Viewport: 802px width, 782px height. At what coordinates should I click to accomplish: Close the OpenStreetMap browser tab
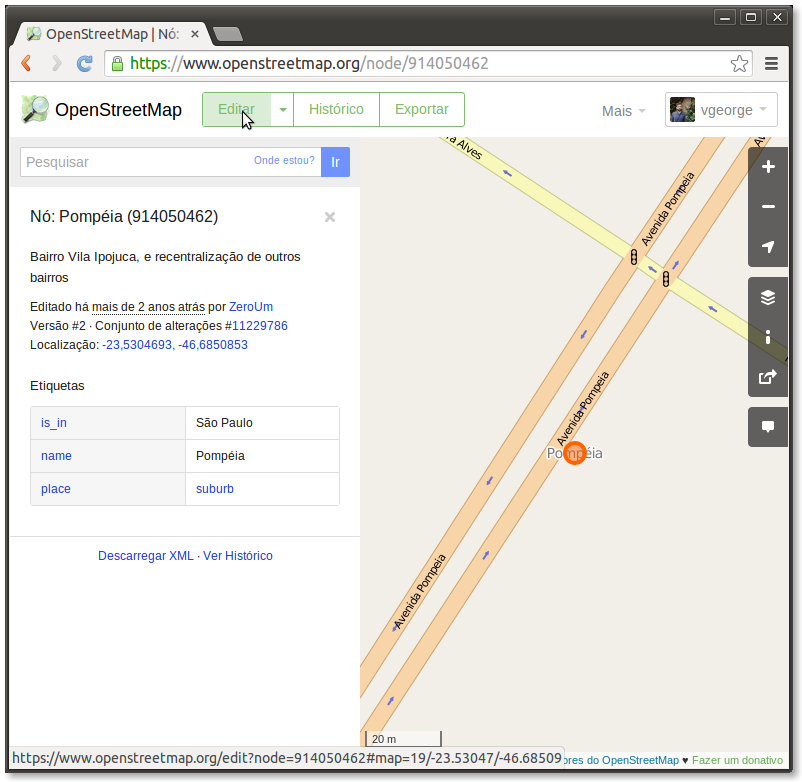[195, 34]
